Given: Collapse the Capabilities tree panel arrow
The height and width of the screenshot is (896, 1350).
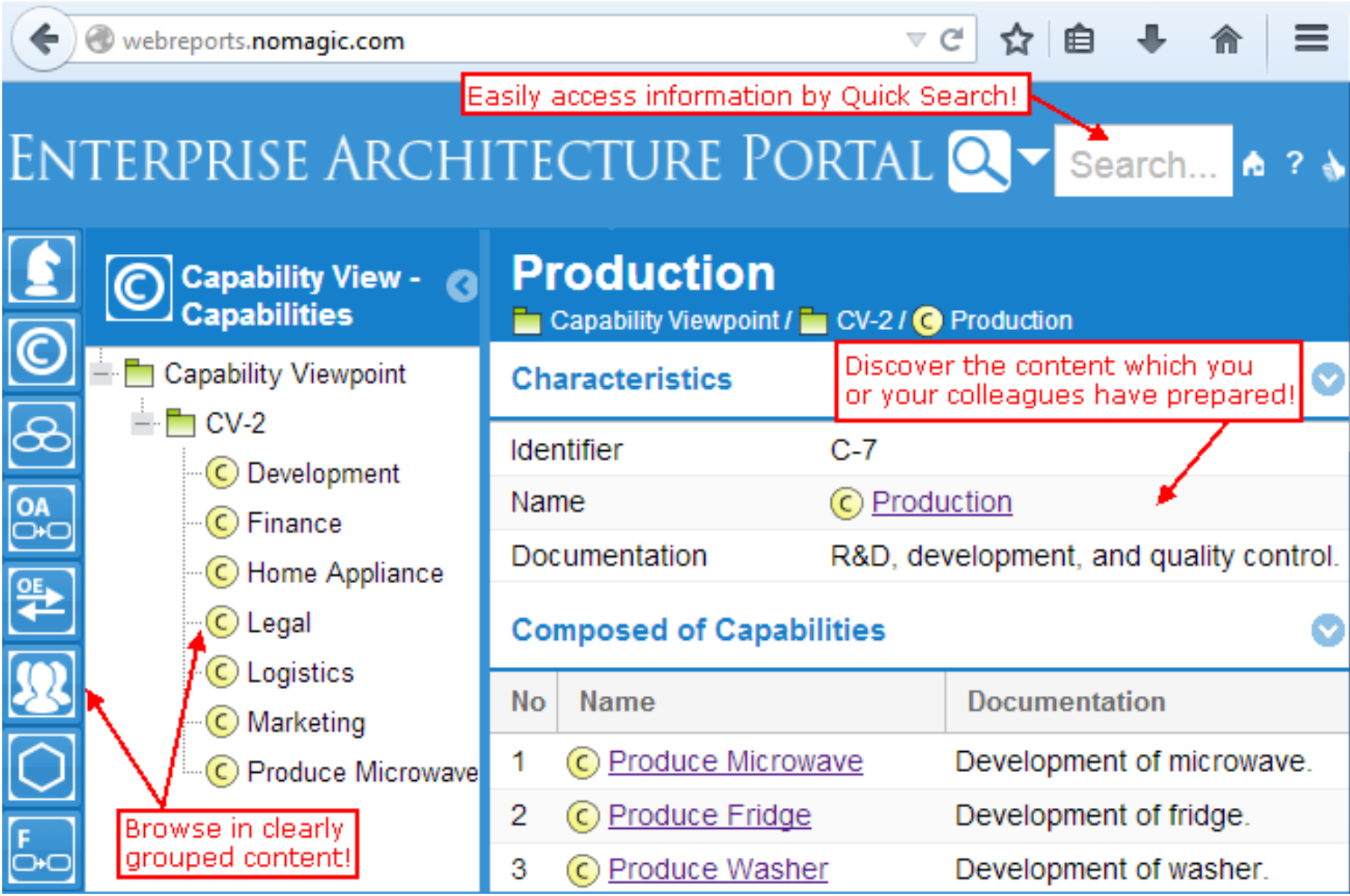Looking at the screenshot, I should (x=461, y=285).
